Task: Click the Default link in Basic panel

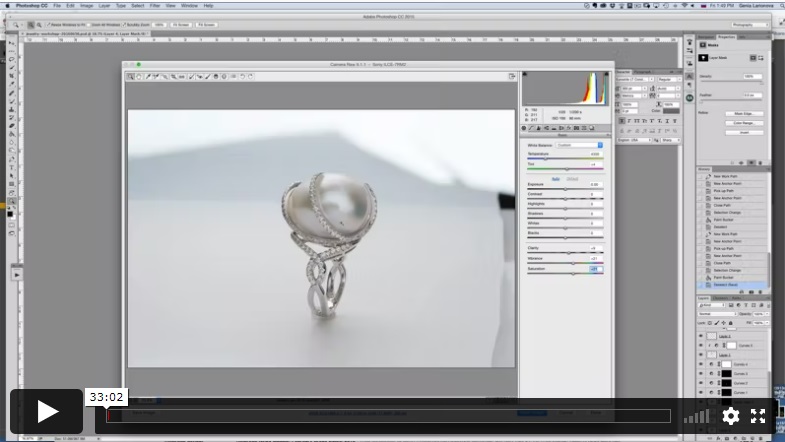Action: point(572,179)
